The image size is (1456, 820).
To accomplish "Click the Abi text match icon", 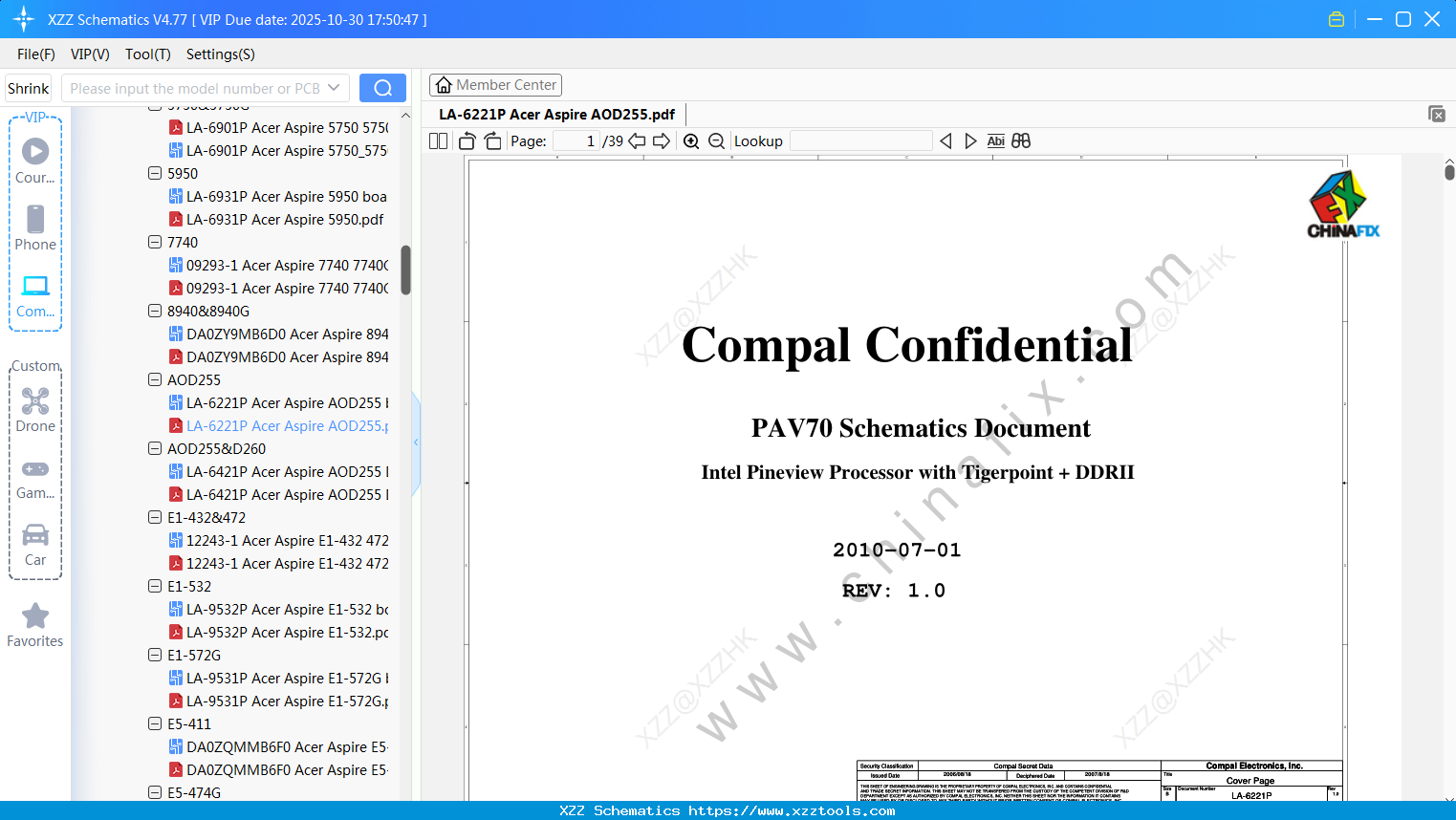I will [996, 141].
